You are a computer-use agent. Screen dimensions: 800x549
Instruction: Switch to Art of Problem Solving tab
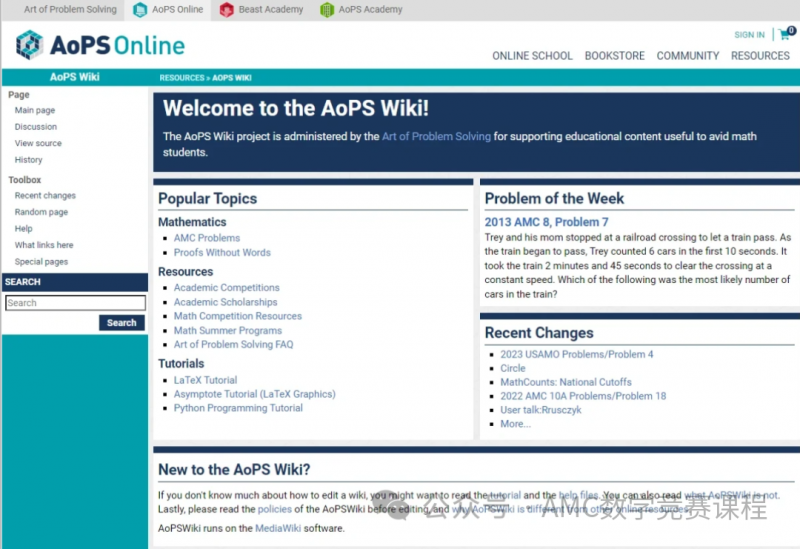pos(70,9)
